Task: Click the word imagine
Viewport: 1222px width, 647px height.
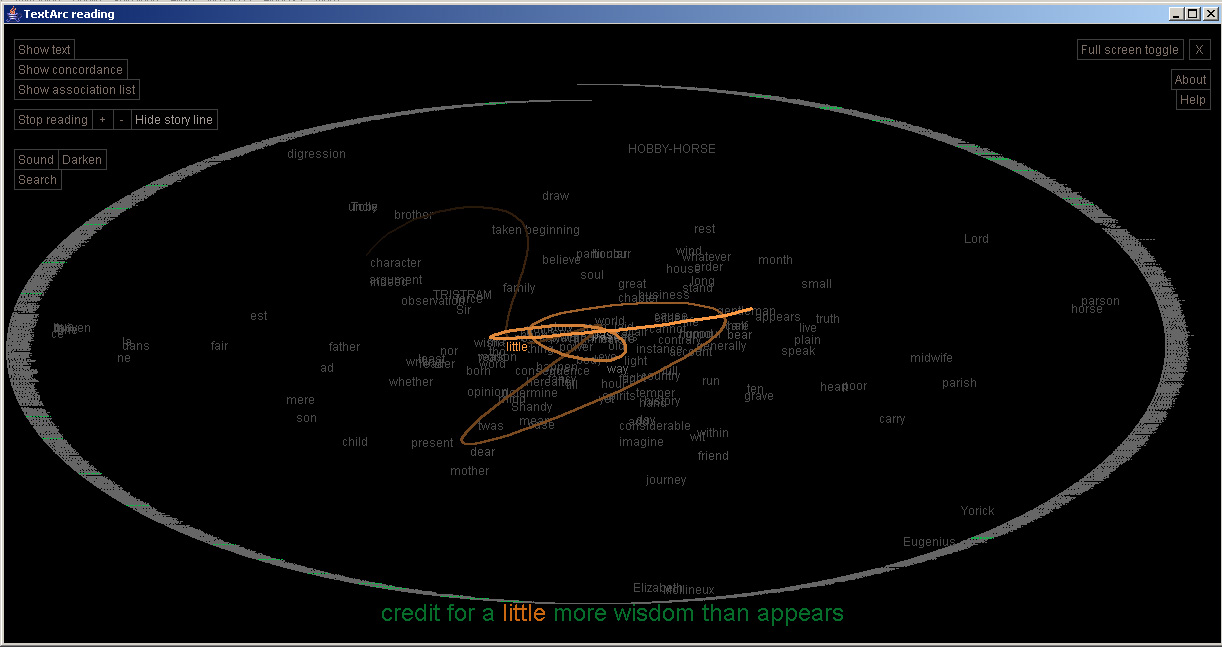Action: point(641,442)
